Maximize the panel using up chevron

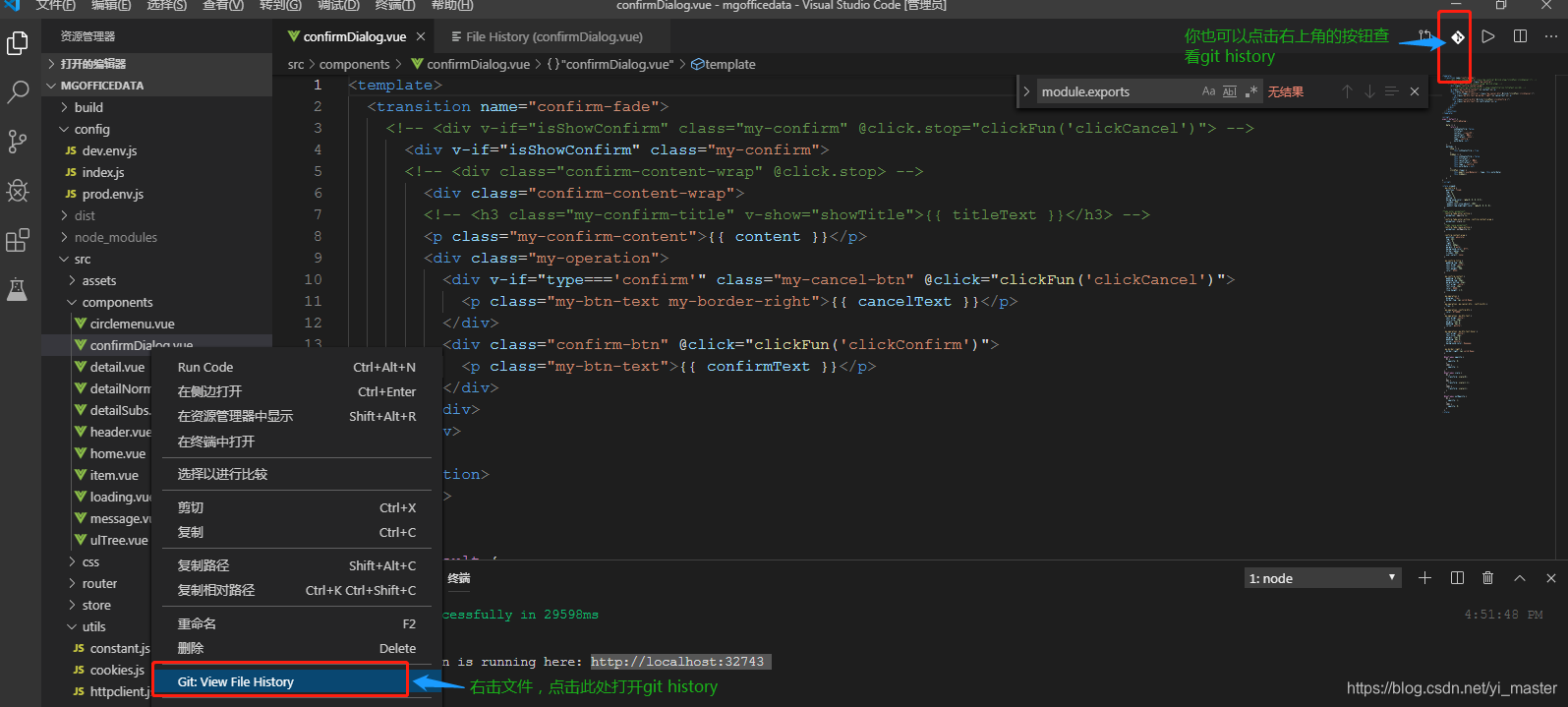pyautogui.click(x=1520, y=578)
